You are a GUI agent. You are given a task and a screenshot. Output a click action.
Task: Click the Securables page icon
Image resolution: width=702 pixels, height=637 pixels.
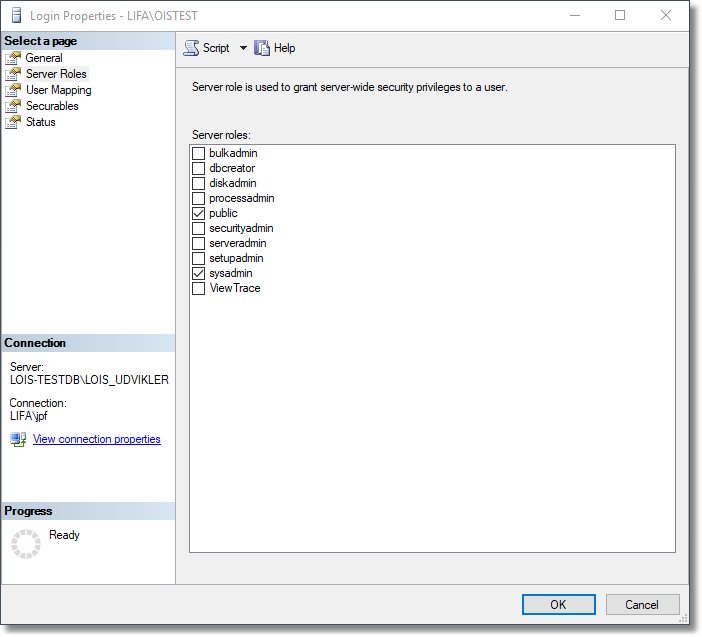tap(13, 106)
